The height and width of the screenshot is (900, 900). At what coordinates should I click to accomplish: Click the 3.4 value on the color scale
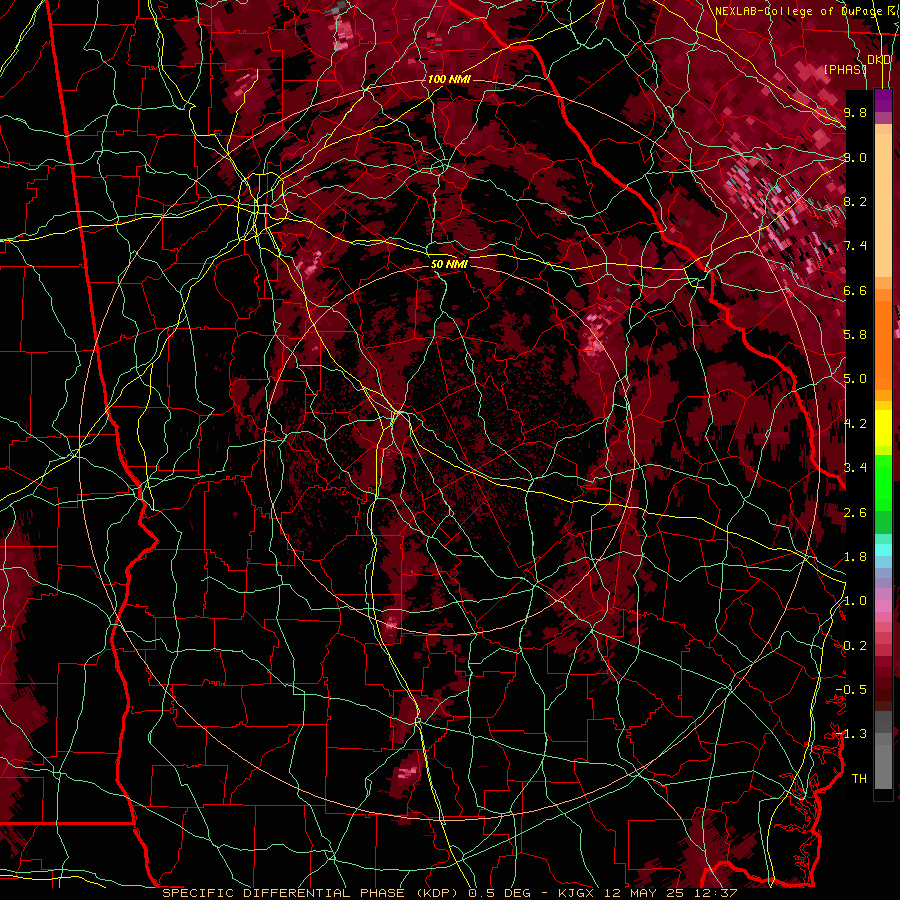[x=855, y=468]
